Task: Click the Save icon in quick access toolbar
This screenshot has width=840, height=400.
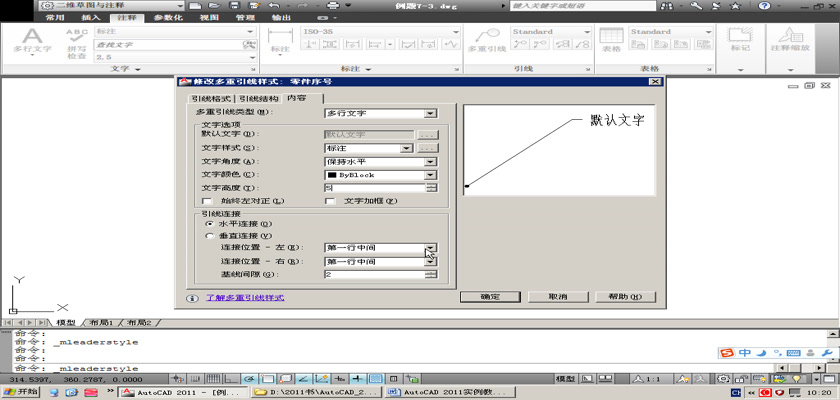Action: click(x=234, y=5)
